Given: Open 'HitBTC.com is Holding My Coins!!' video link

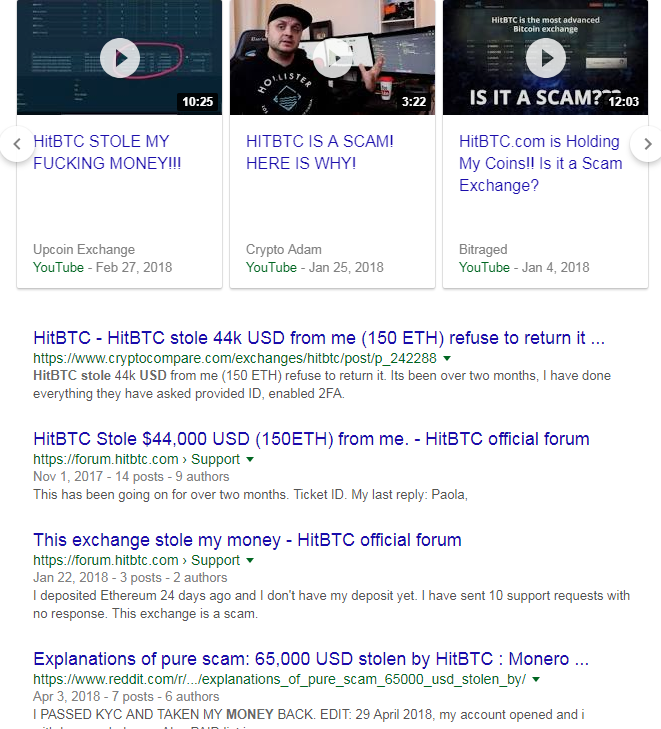Looking at the screenshot, I should point(541,163).
